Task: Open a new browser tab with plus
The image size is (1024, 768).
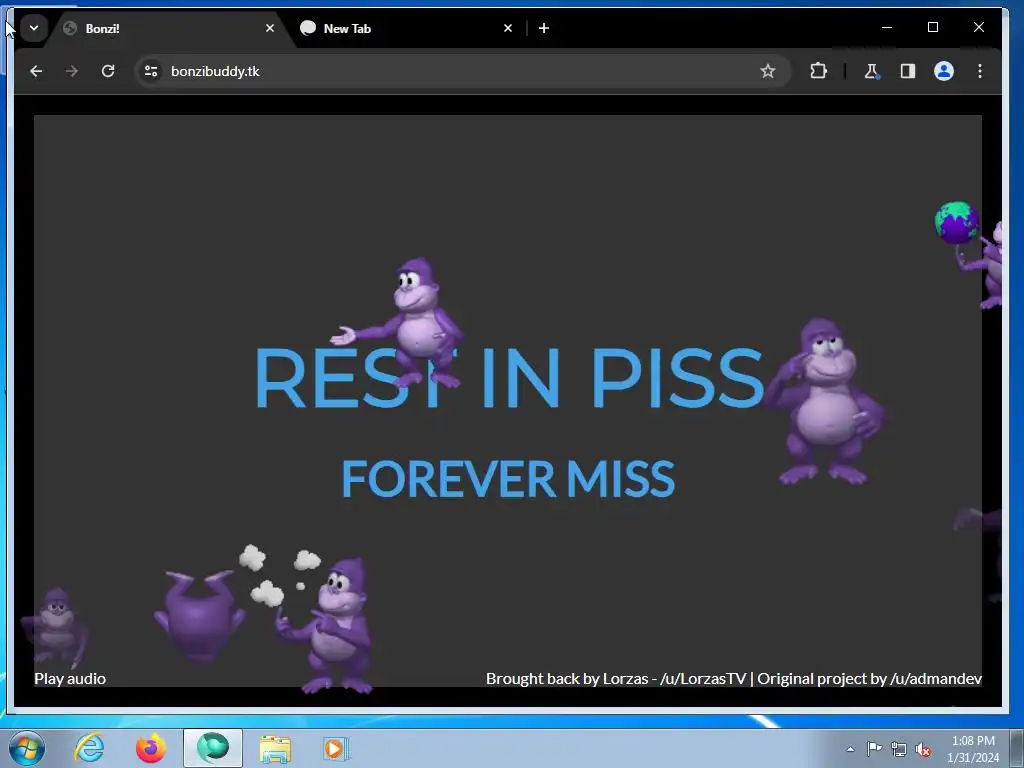Action: [x=544, y=28]
